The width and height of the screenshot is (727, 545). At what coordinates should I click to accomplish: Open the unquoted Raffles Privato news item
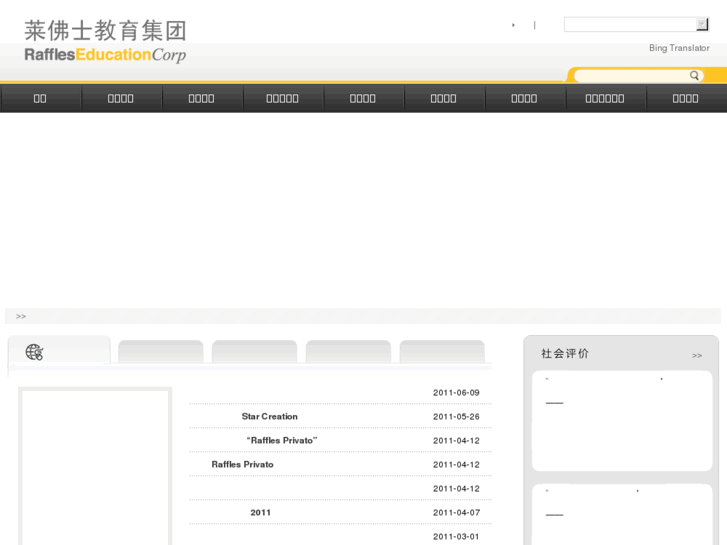[242, 464]
